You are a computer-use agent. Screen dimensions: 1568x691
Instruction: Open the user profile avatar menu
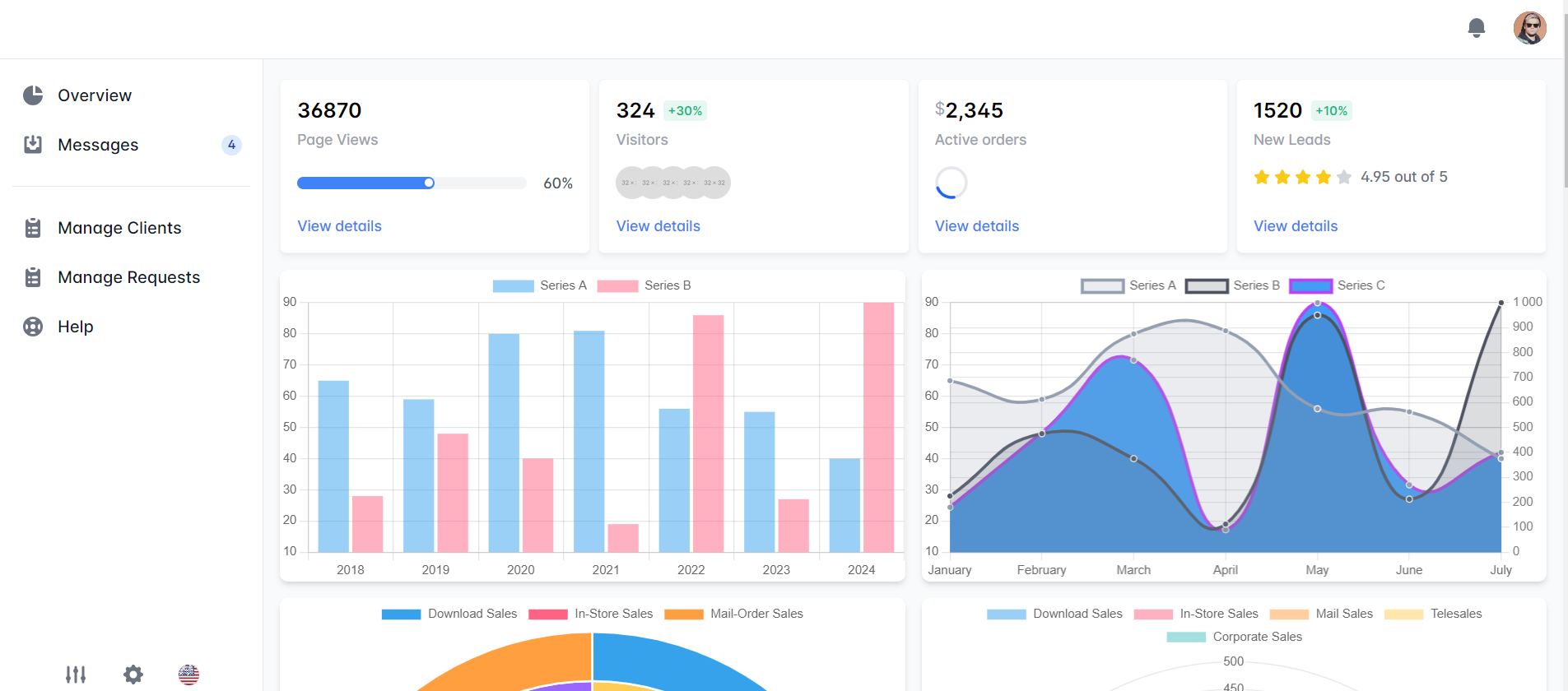[x=1530, y=28]
